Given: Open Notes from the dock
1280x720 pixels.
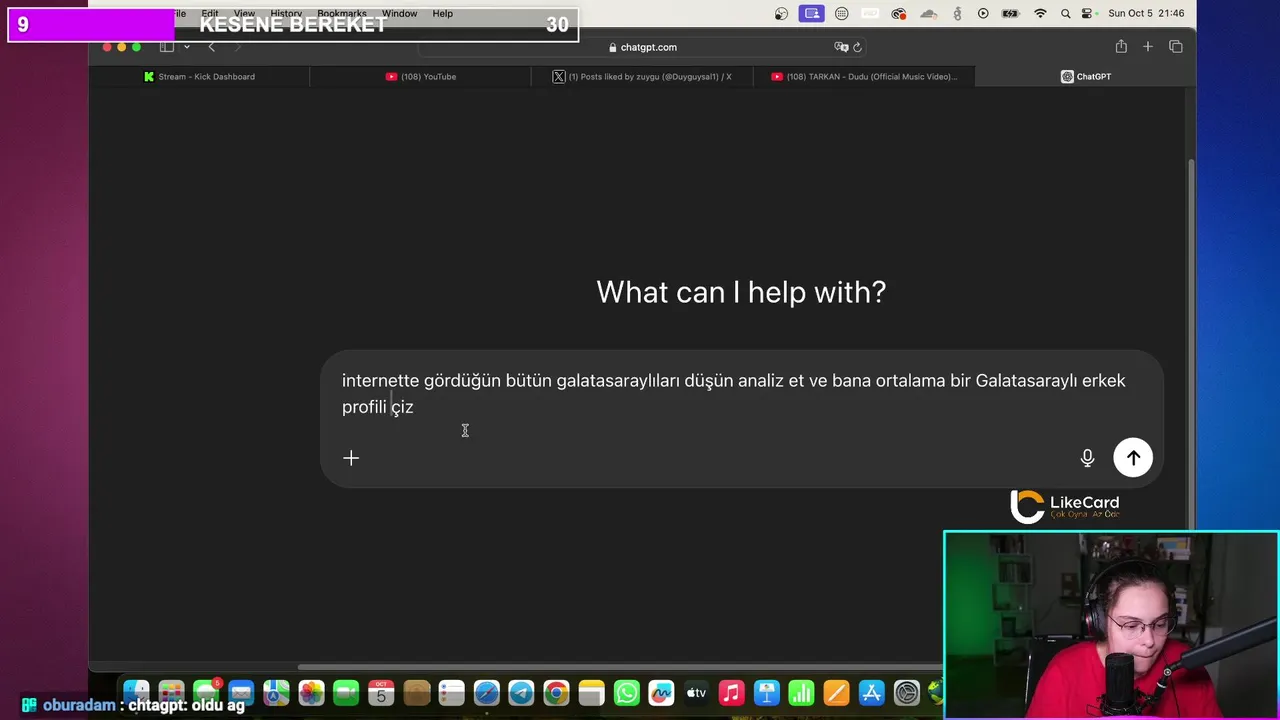Looking at the screenshot, I should tap(591, 692).
